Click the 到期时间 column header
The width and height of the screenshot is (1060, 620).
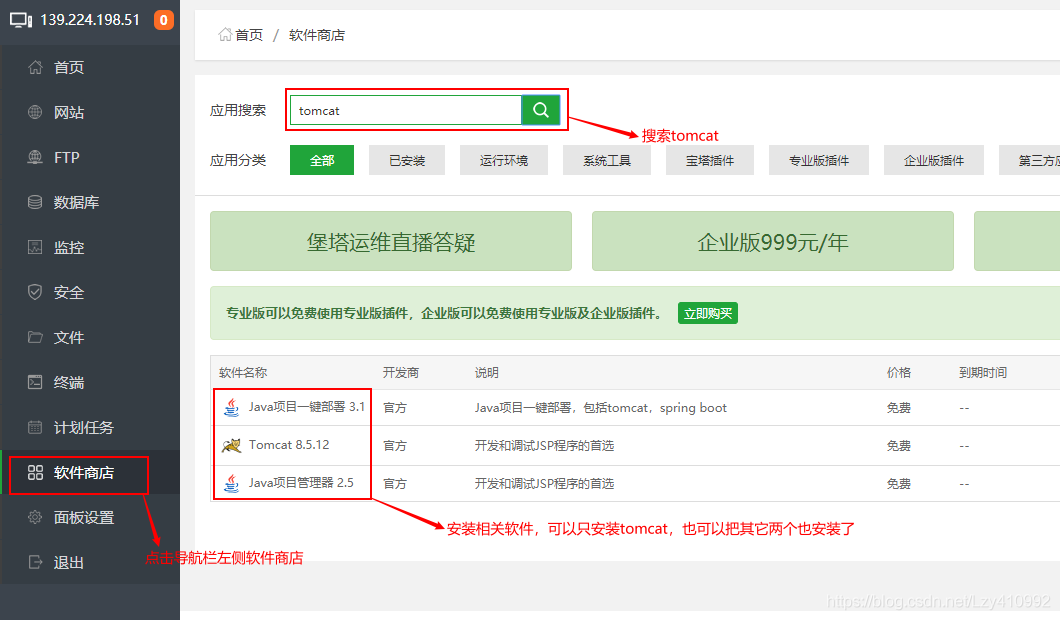click(983, 373)
